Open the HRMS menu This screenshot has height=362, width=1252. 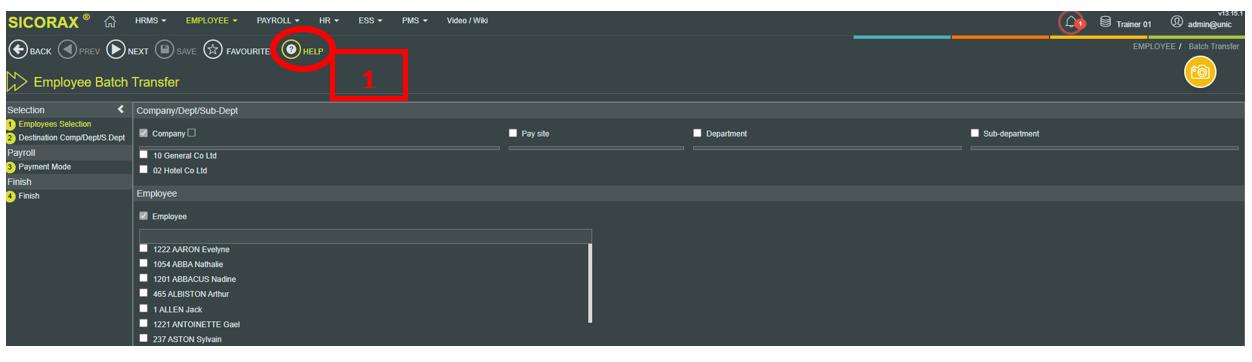point(151,20)
